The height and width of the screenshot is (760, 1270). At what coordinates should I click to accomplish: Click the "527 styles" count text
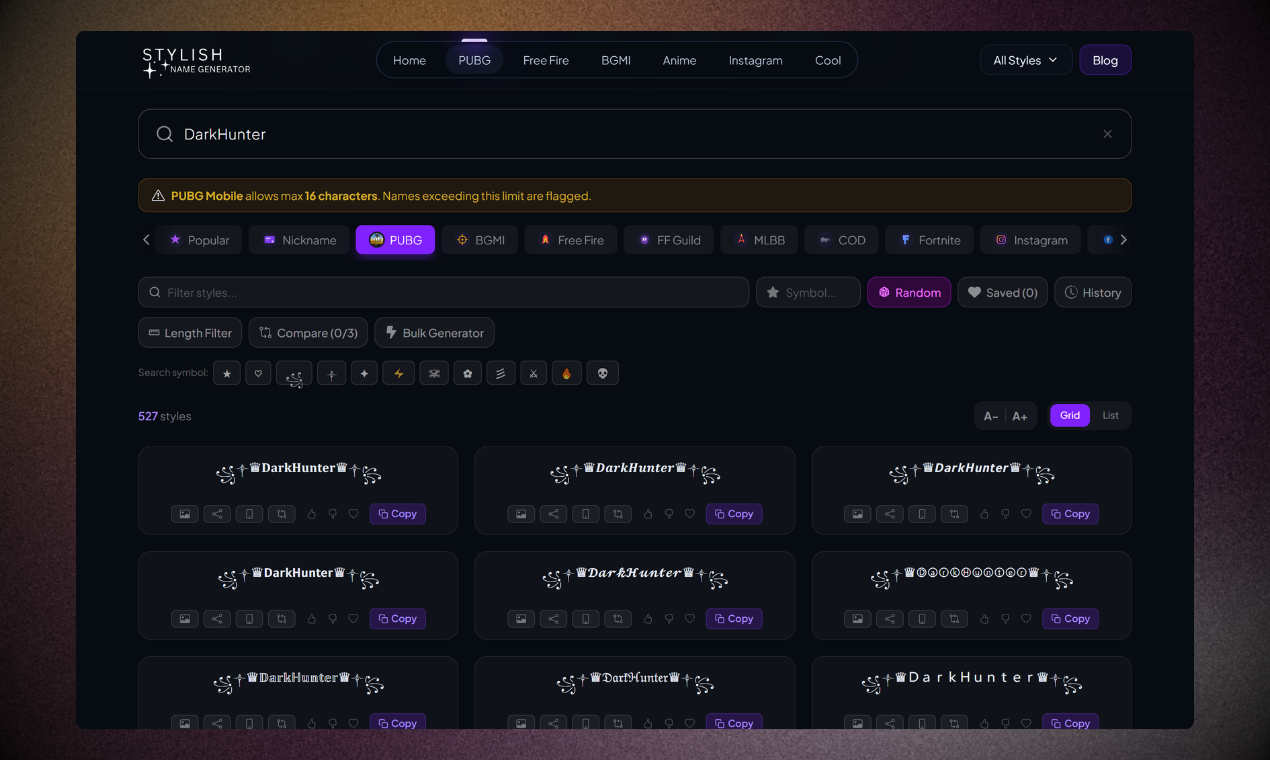click(x=164, y=416)
